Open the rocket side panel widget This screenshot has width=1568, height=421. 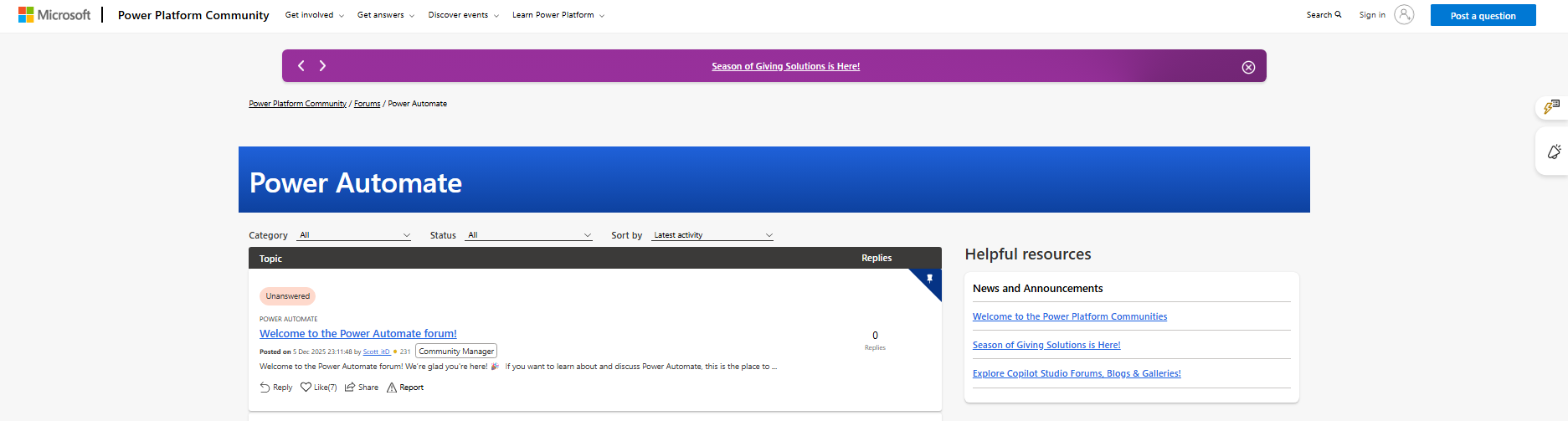click(x=1554, y=151)
